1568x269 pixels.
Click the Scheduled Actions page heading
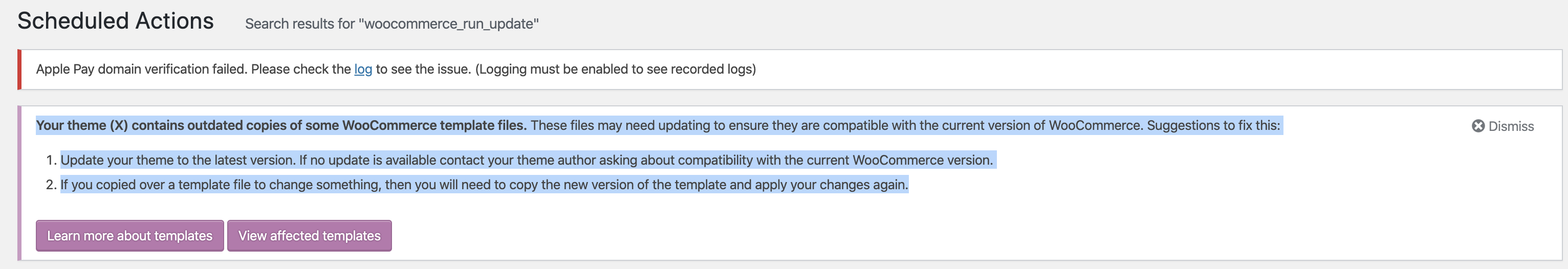pos(116,20)
